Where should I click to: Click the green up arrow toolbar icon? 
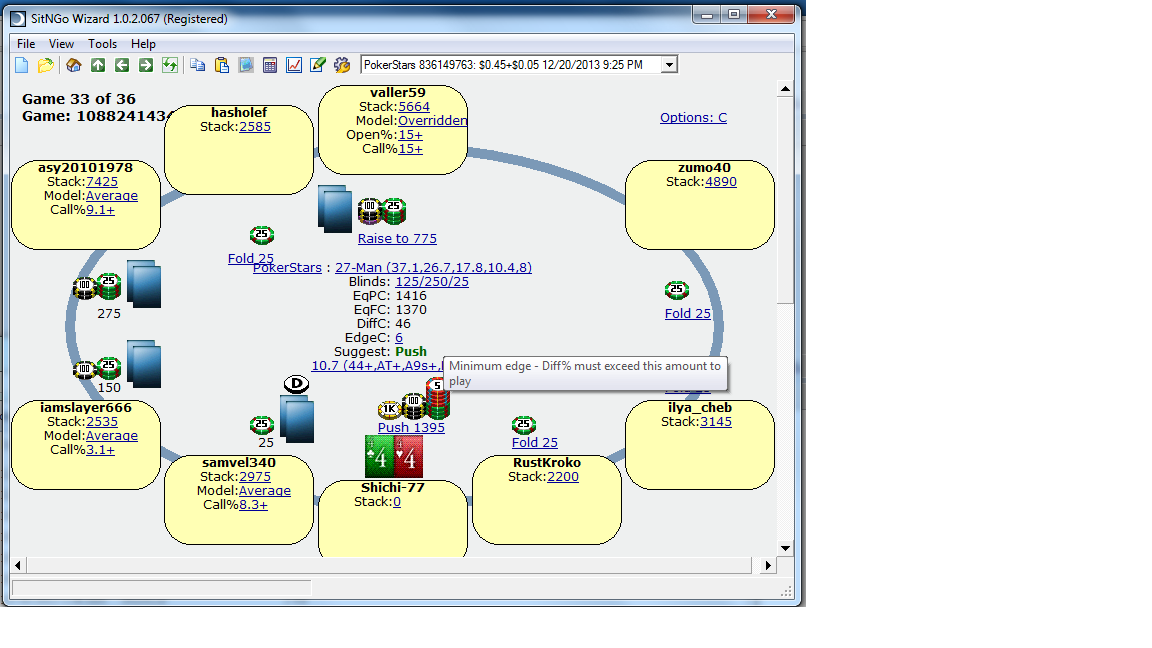pos(98,65)
